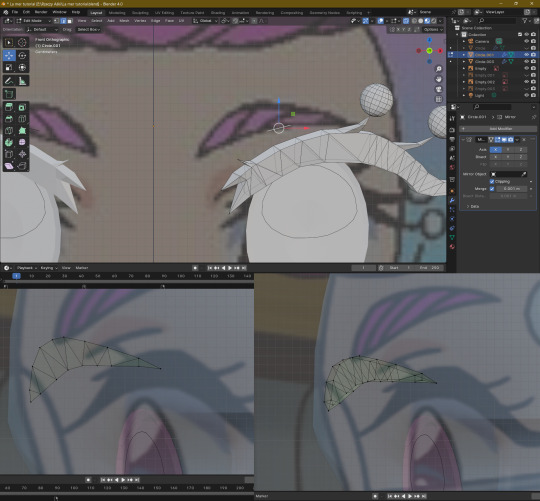Open the File menu
This screenshot has width=540, height=501.
coord(15,12)
